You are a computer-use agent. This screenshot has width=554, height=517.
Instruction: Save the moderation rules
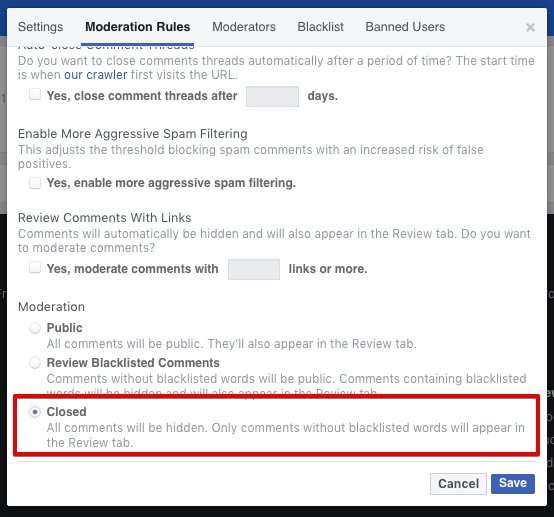click(513, 483)
